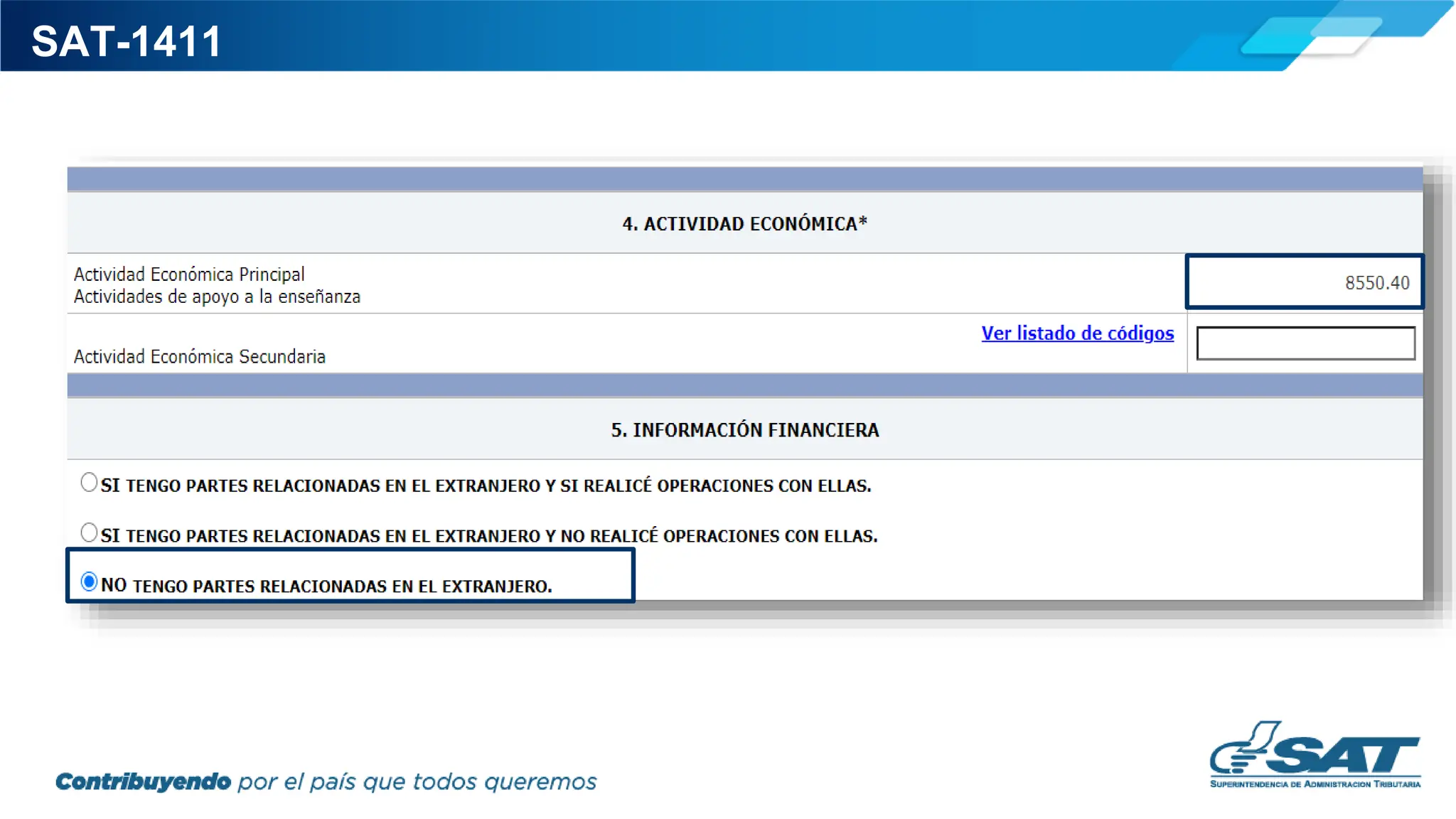Click the 'Actividad Económica Secundaria' label
Viewport: 1456px width, 819px height.
[x=200, y=357]
